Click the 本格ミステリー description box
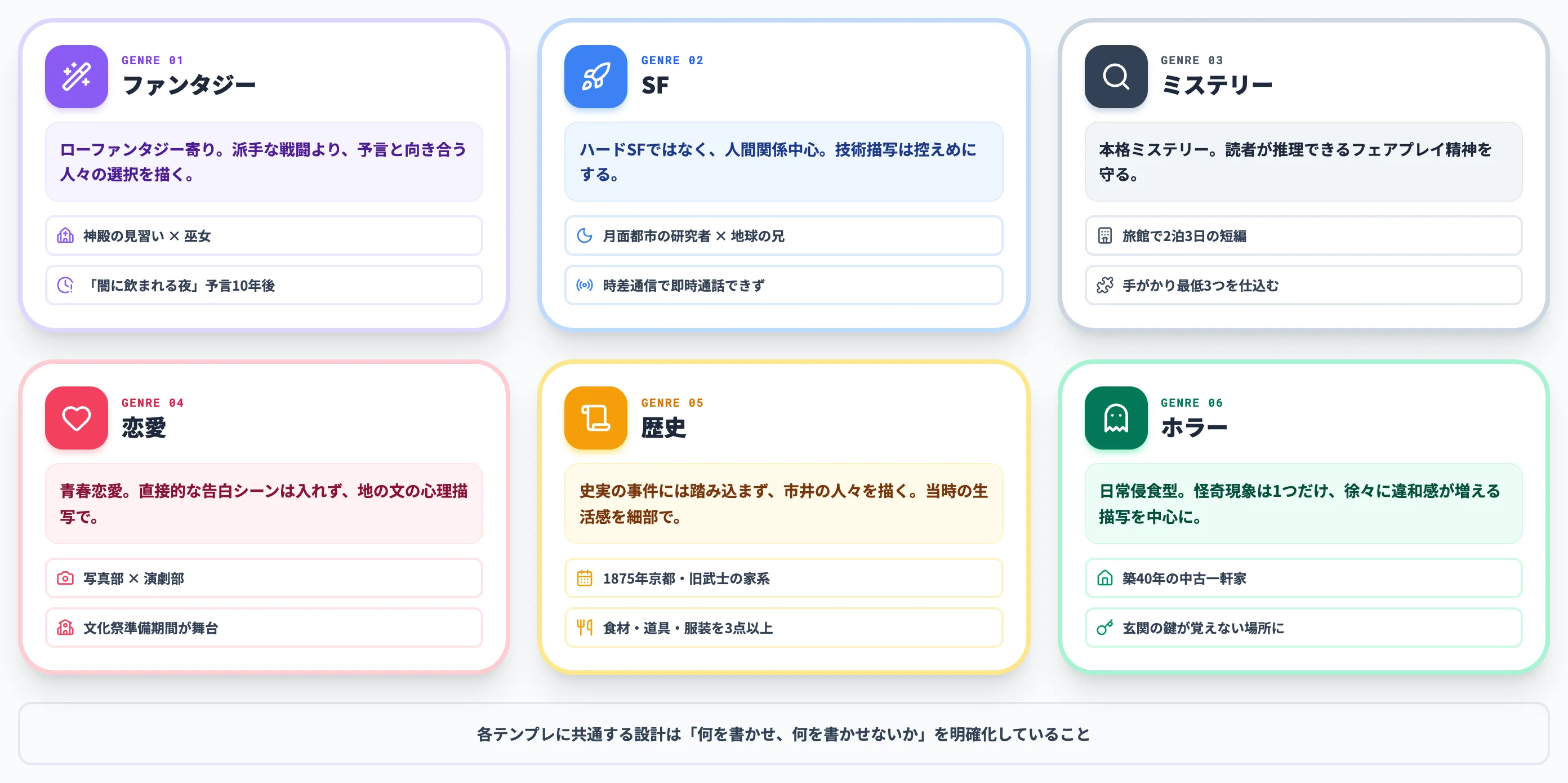The width and height of the screenshot is (1568, 783). (1303, 161)
